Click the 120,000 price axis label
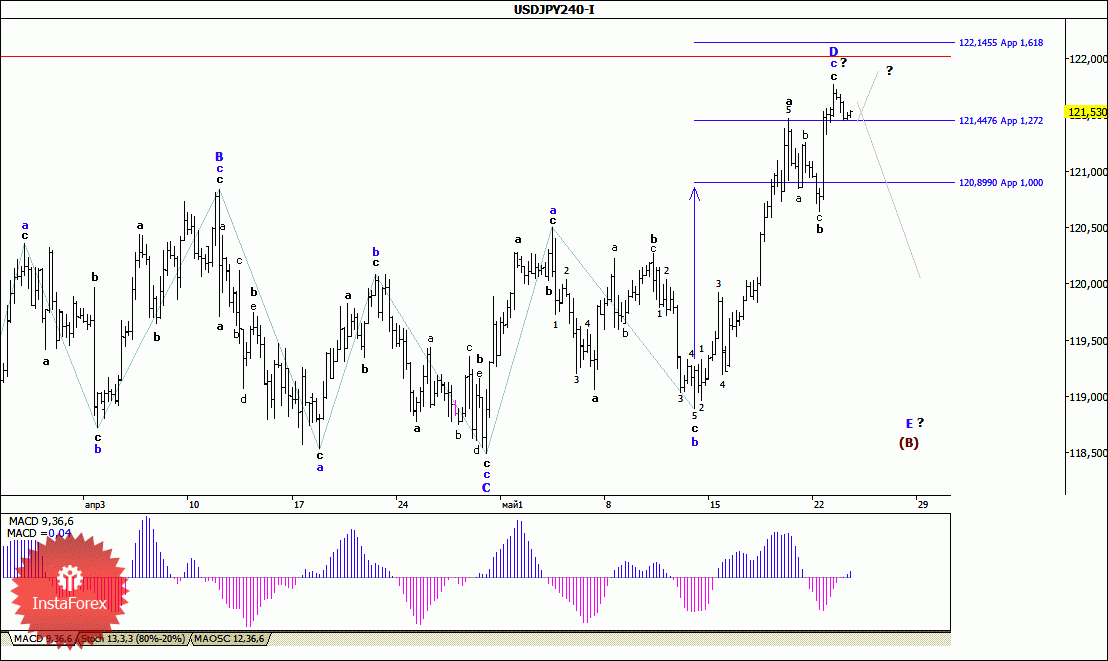Screen dimensions: 1108x661 pyautogui.click(x=1088, y=284)
